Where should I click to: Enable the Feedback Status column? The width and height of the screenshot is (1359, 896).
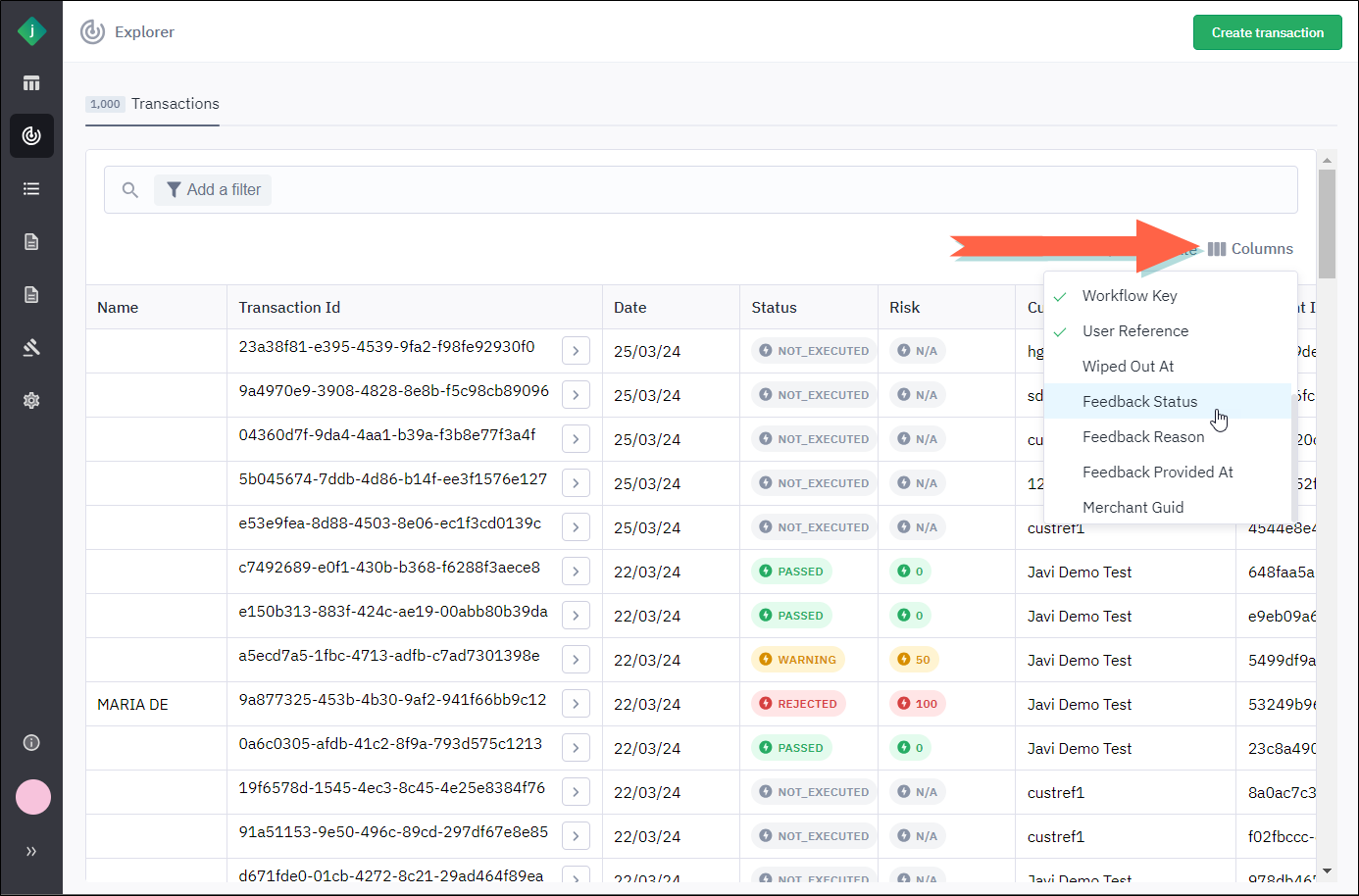(x=1139, y=402)
